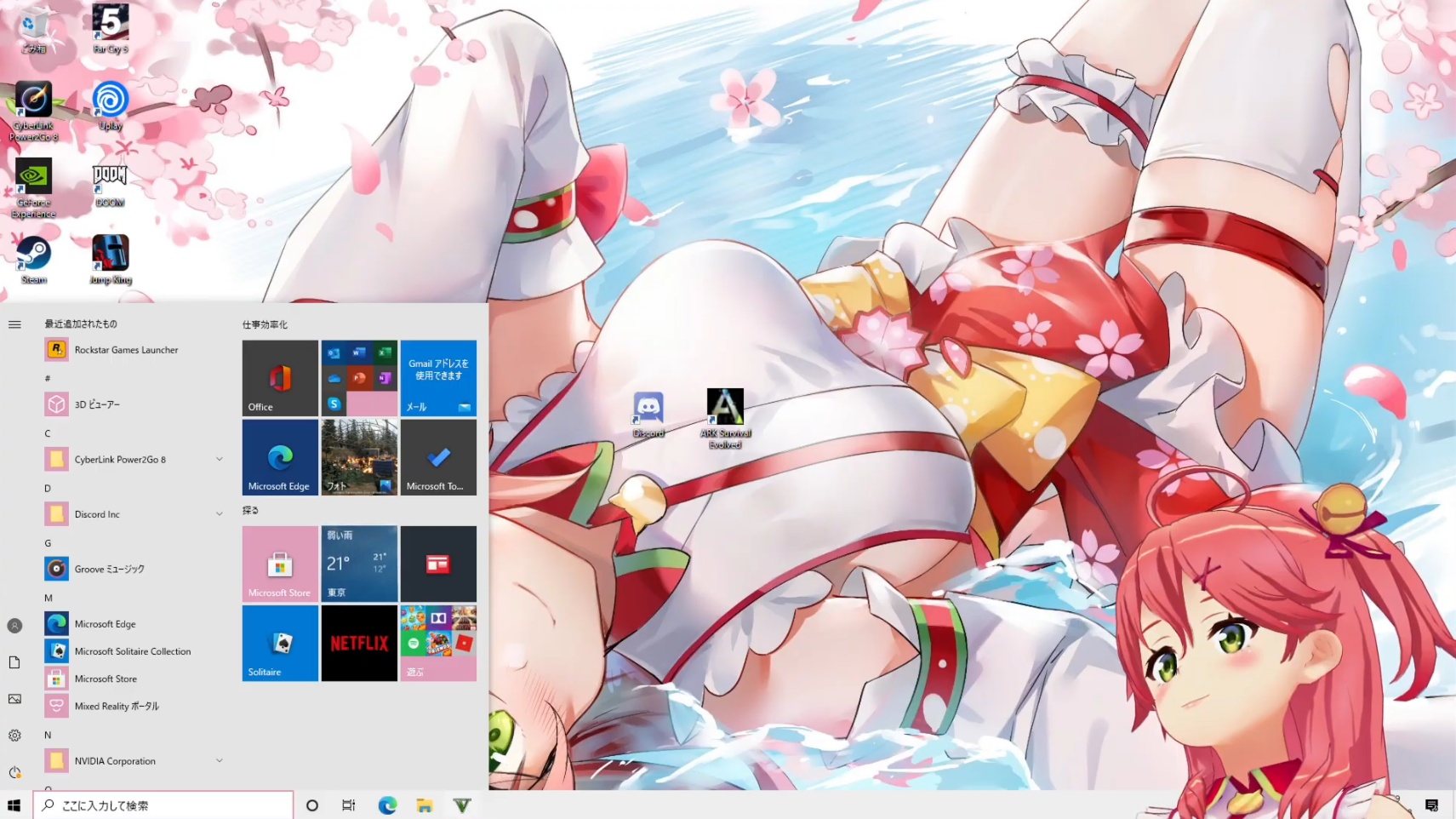Jump via the # letter header
Image resolution: width=1456 pixels, height=819 pixels.
[x=48, y=378]
